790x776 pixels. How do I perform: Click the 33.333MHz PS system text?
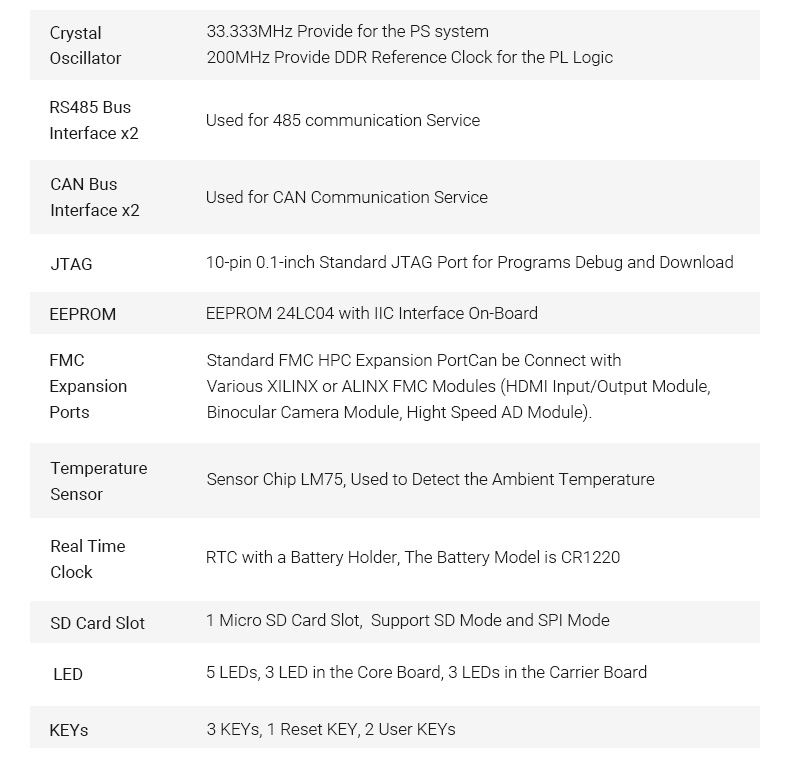[347, 32]
